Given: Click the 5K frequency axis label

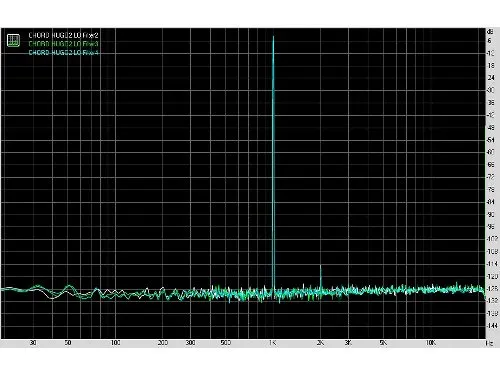Looking at the screenshot, I should point(383,343).
